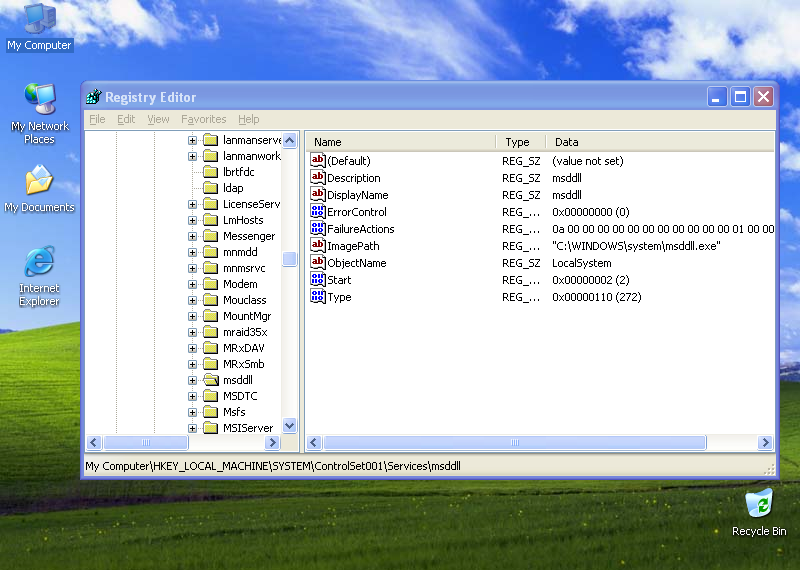This screenshot has width=800, height=570.
Task: Click tree pane scroll left arrow
Action: [94, 442]
